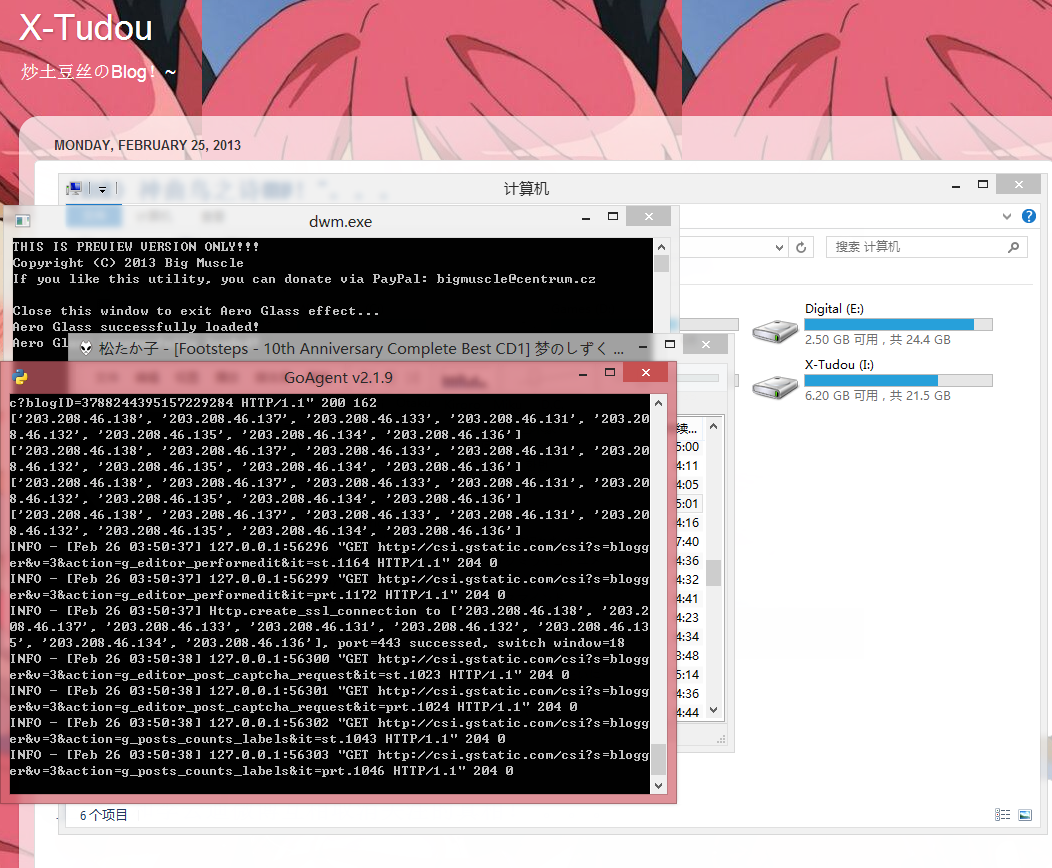Click the GoAgent console scrollbar thumb

tap(659, 759)
